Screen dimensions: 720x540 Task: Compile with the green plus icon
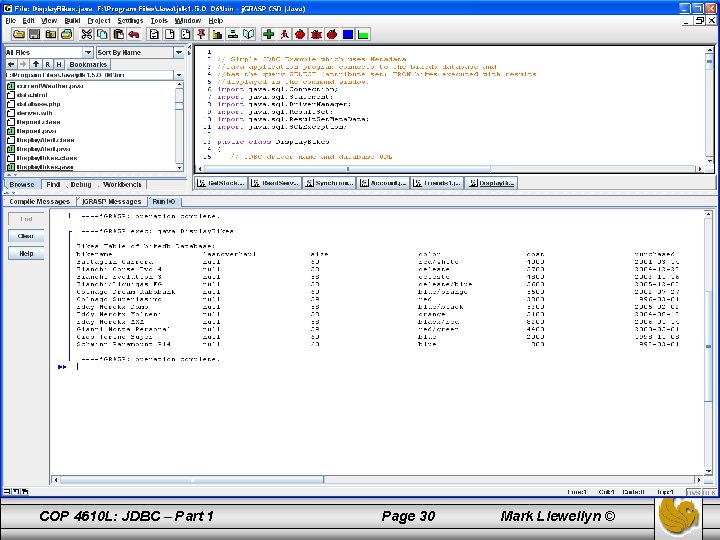(268, 34)
